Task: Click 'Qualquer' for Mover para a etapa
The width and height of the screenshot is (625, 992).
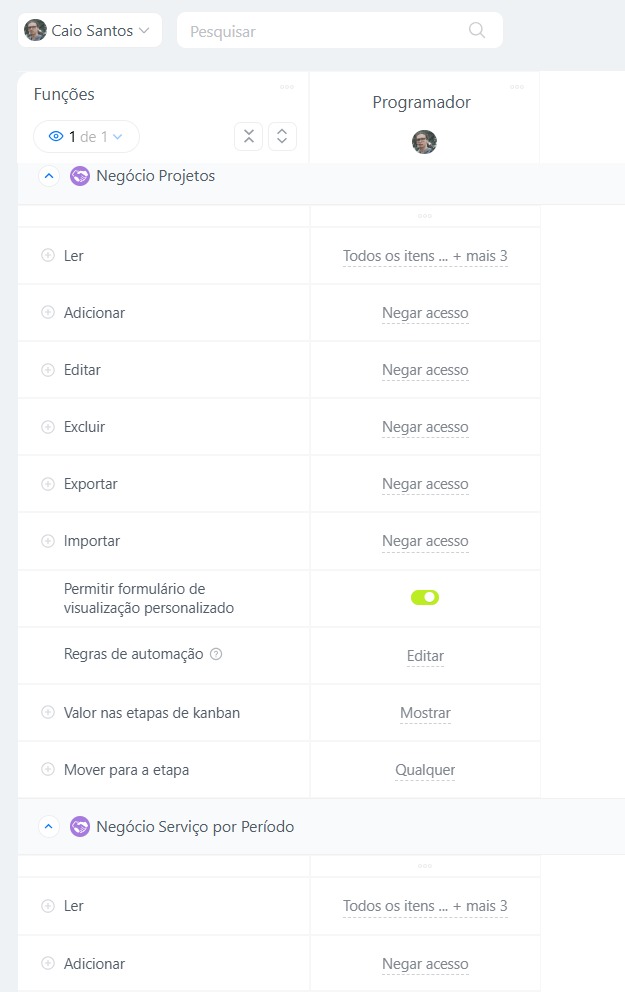Action: 425,771
